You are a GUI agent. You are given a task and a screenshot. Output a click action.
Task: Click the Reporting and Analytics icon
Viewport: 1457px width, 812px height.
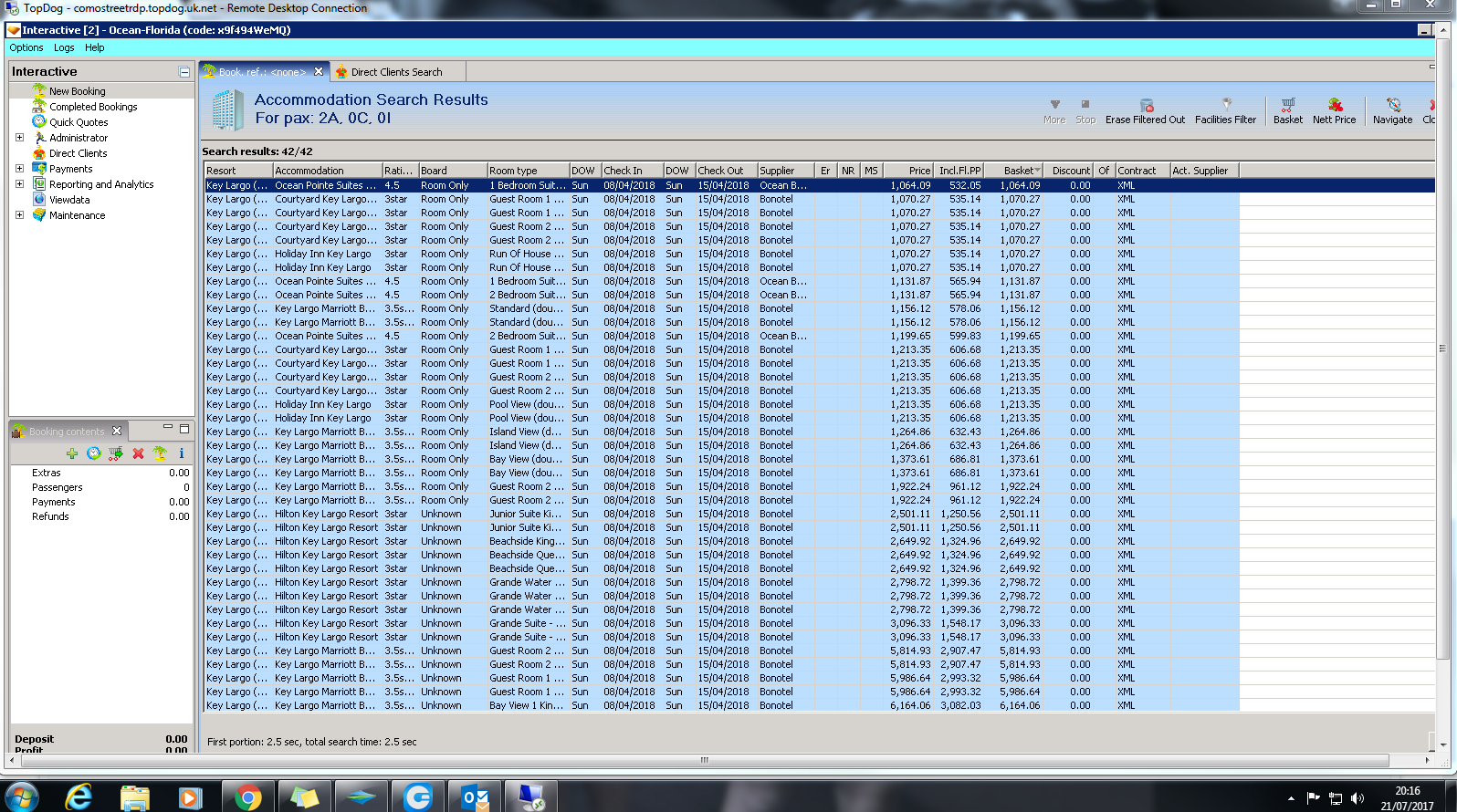click(39, 183)
